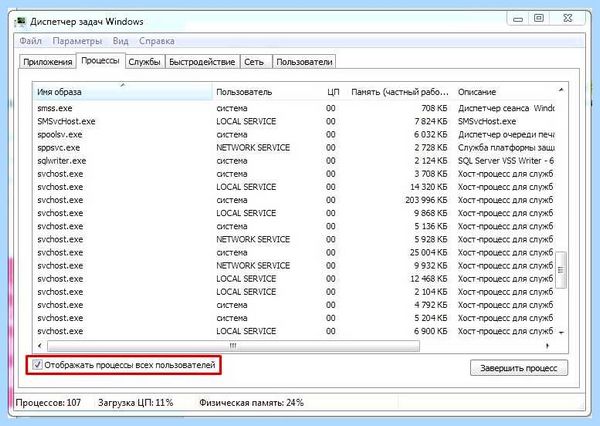Sort by Имя образа column header
600x426 pixels.
pyautogui.click(x=122, y=92)
